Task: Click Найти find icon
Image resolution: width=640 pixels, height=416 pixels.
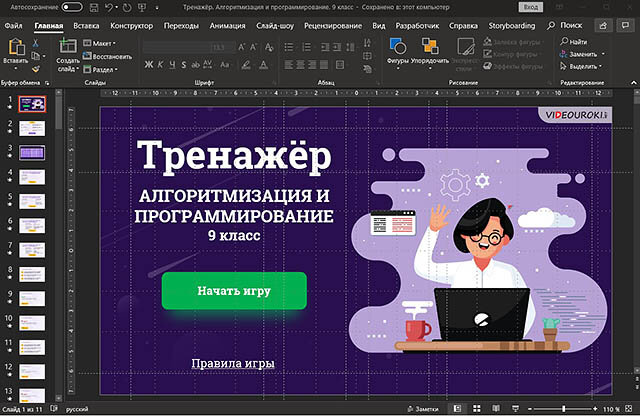Action: [x=574, y=42]
